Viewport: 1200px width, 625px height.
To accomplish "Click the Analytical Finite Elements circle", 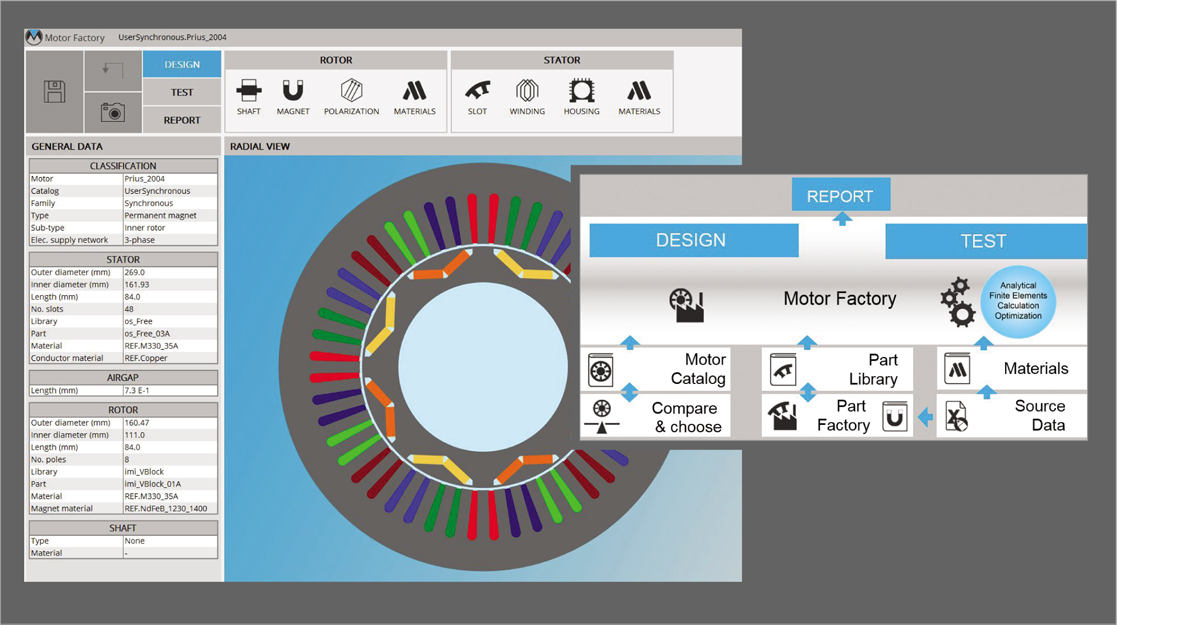I will click(1017, 301).
